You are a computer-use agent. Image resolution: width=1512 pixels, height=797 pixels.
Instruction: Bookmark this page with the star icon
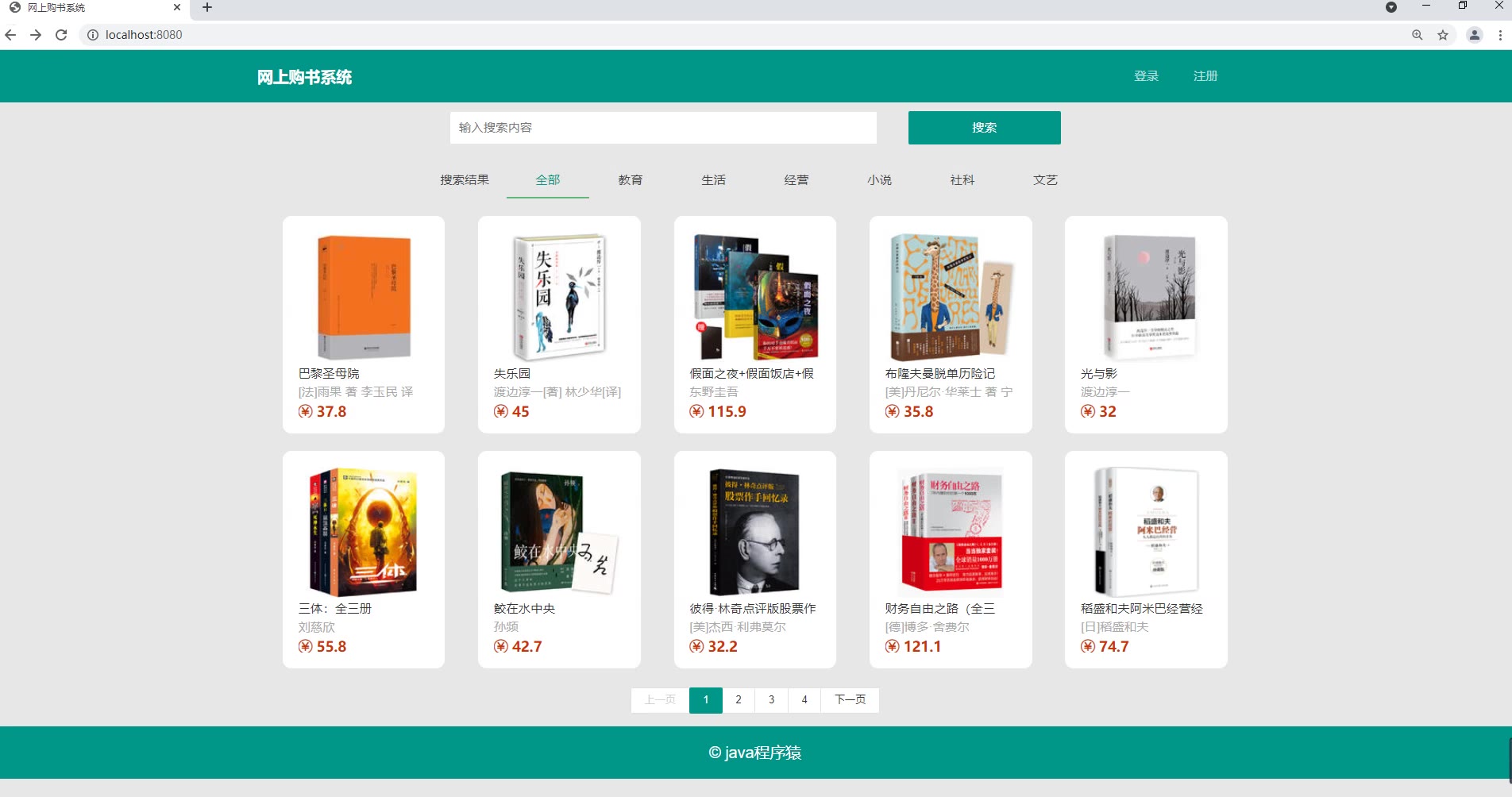tap(1443, 35)
